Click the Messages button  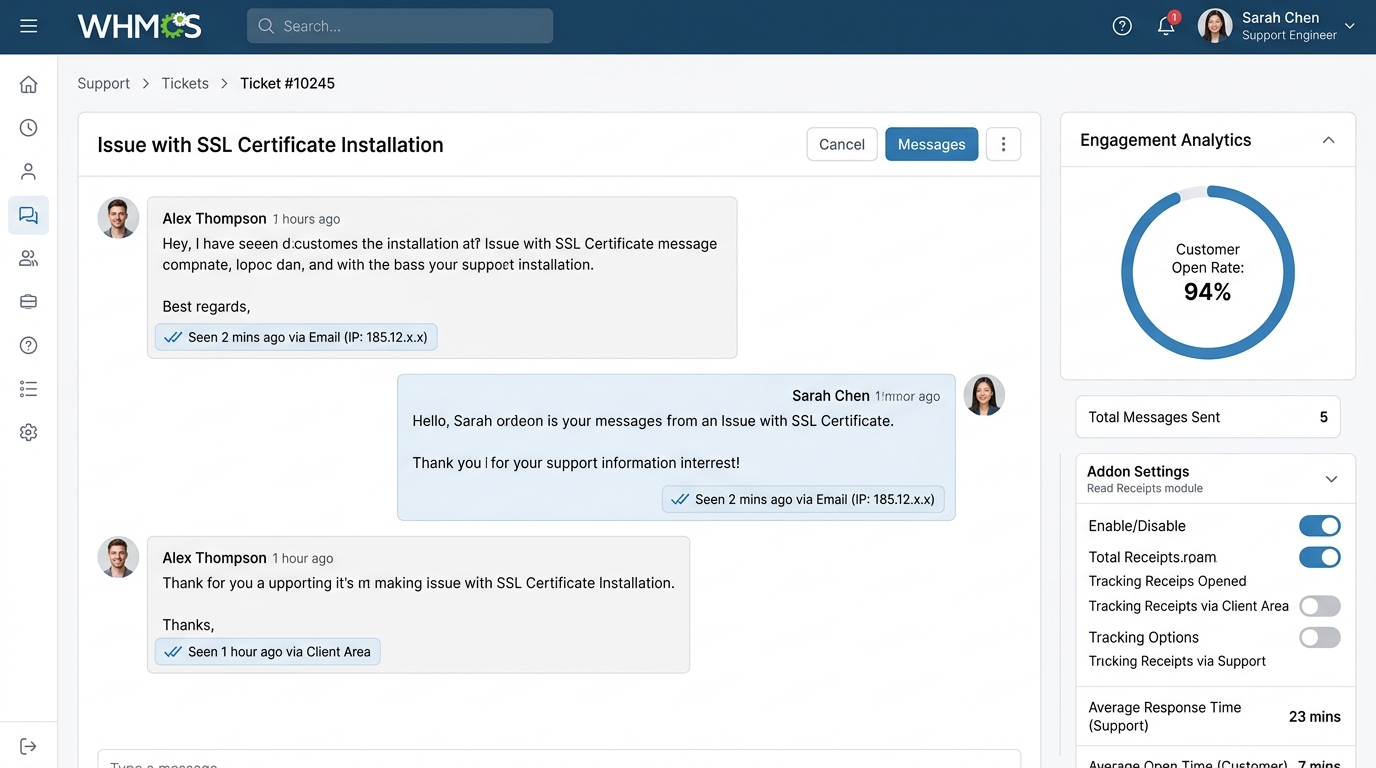[x=931, y=144]
